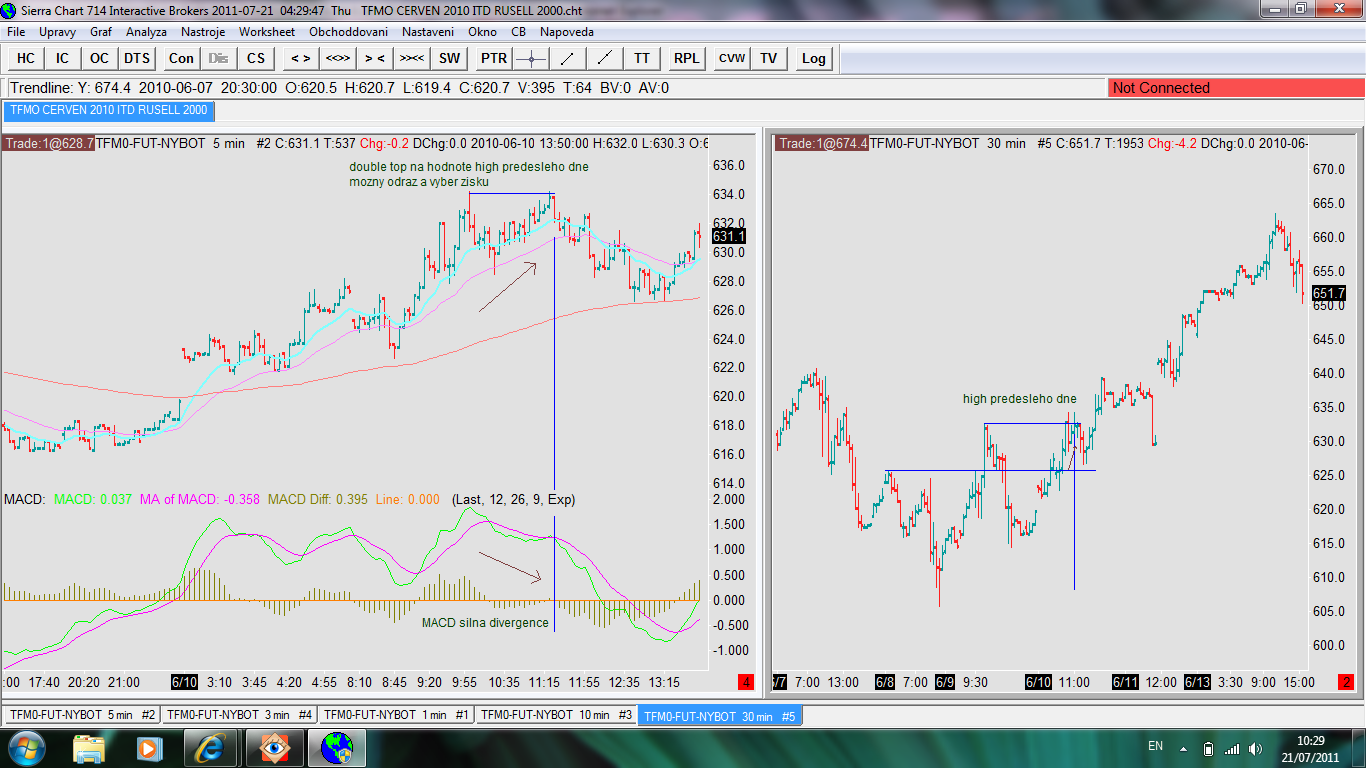Click the Windows Start button

coord(26,747)
